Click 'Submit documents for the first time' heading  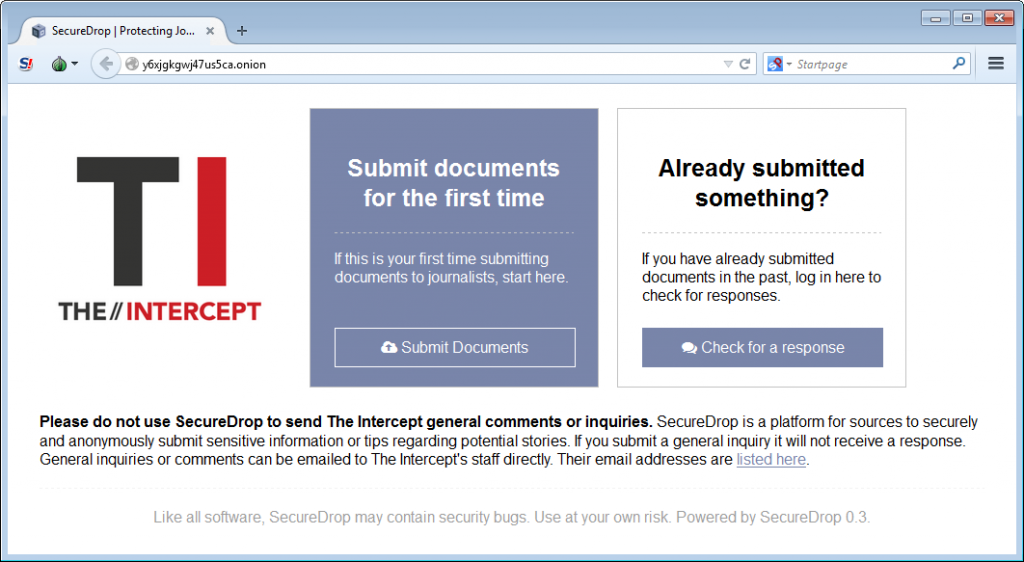click(x=453, y=183)
